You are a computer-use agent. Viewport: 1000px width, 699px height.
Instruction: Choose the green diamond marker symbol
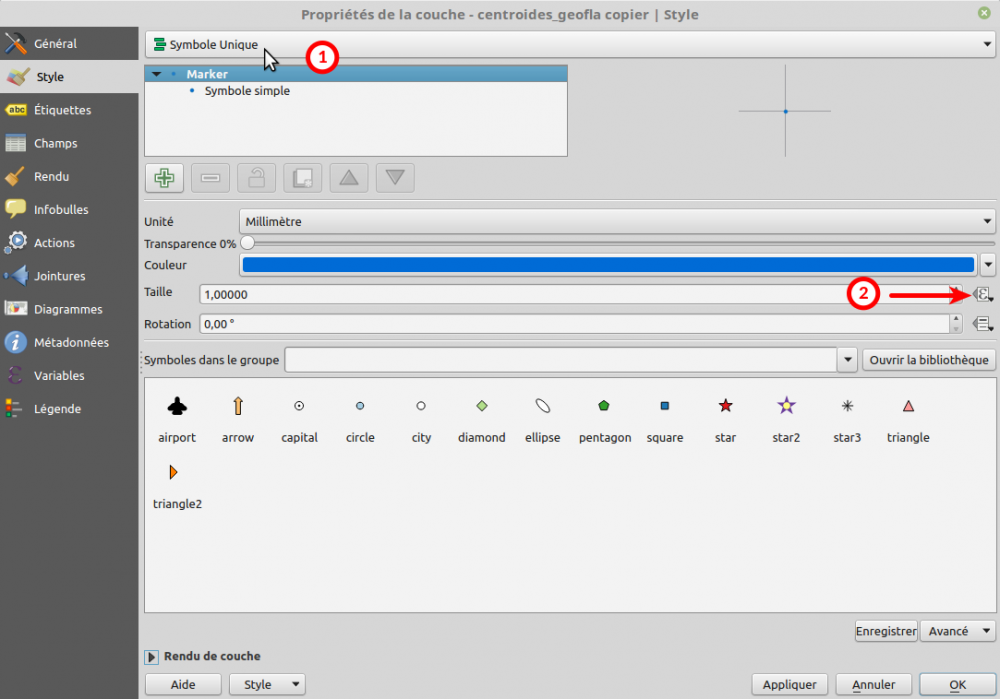click(482, 406)
